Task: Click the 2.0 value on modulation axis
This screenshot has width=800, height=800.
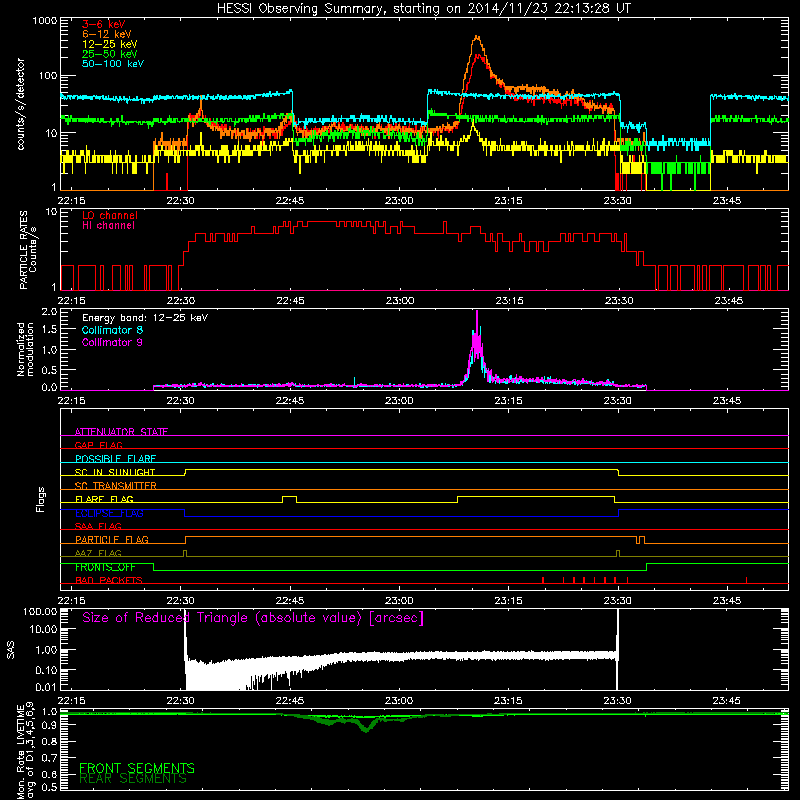Action: (x=49, y=312)
